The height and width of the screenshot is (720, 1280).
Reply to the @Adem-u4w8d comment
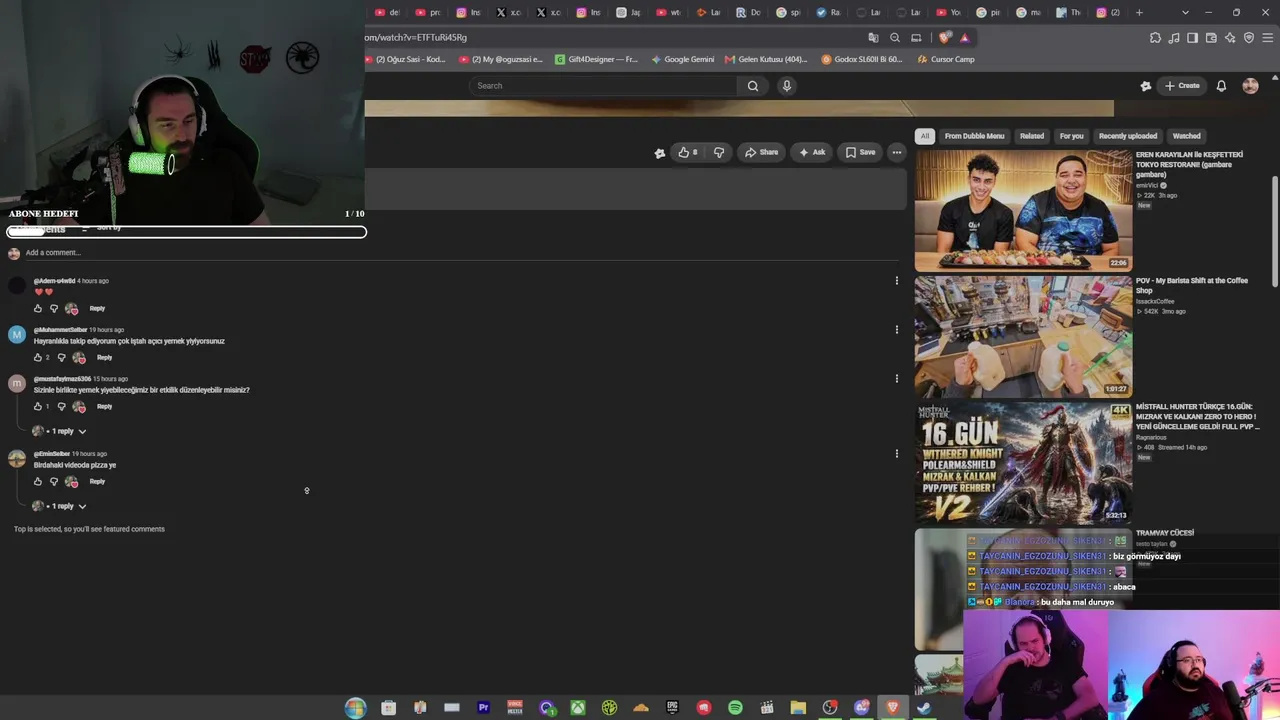(97, 308)
